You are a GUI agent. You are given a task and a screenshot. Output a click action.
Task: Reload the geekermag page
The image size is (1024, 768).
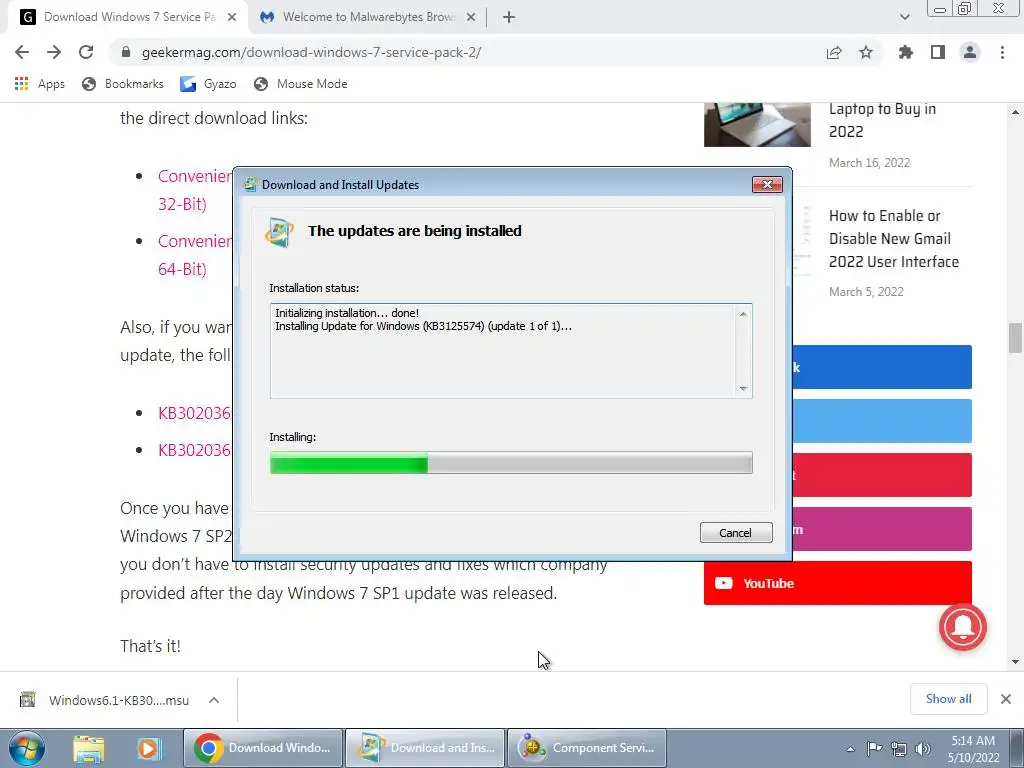[x=86, y=52]
